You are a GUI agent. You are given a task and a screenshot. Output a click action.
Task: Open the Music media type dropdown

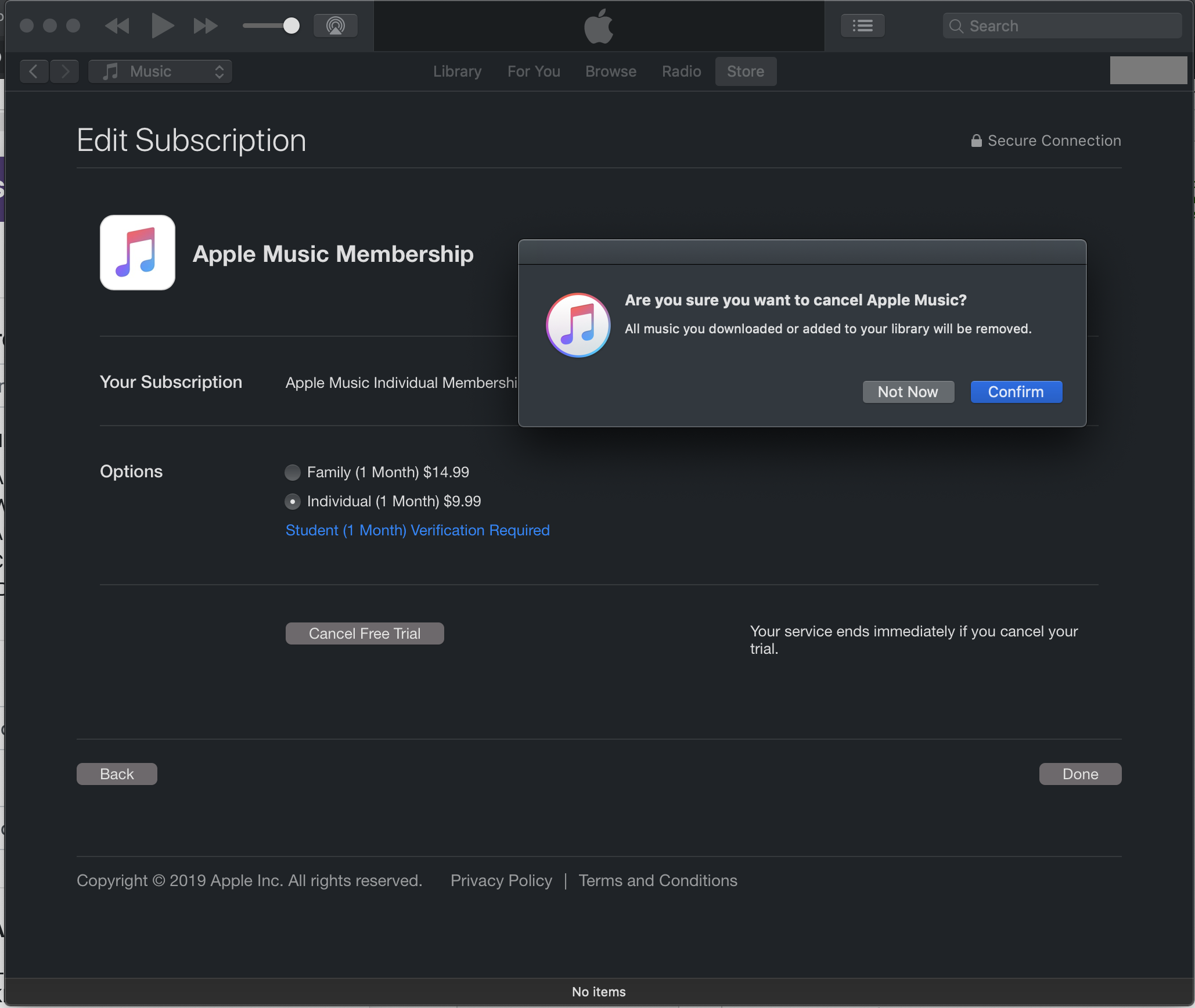(160, 71)
